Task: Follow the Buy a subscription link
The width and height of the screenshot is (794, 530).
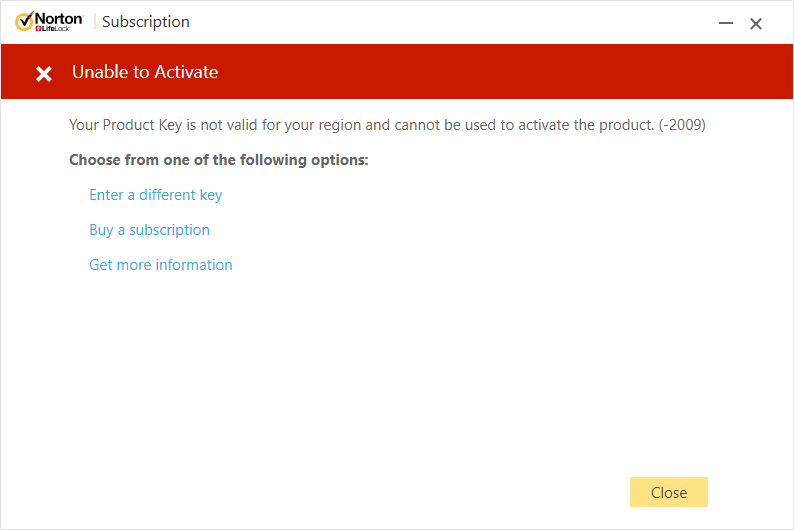Action: (149, 230)
